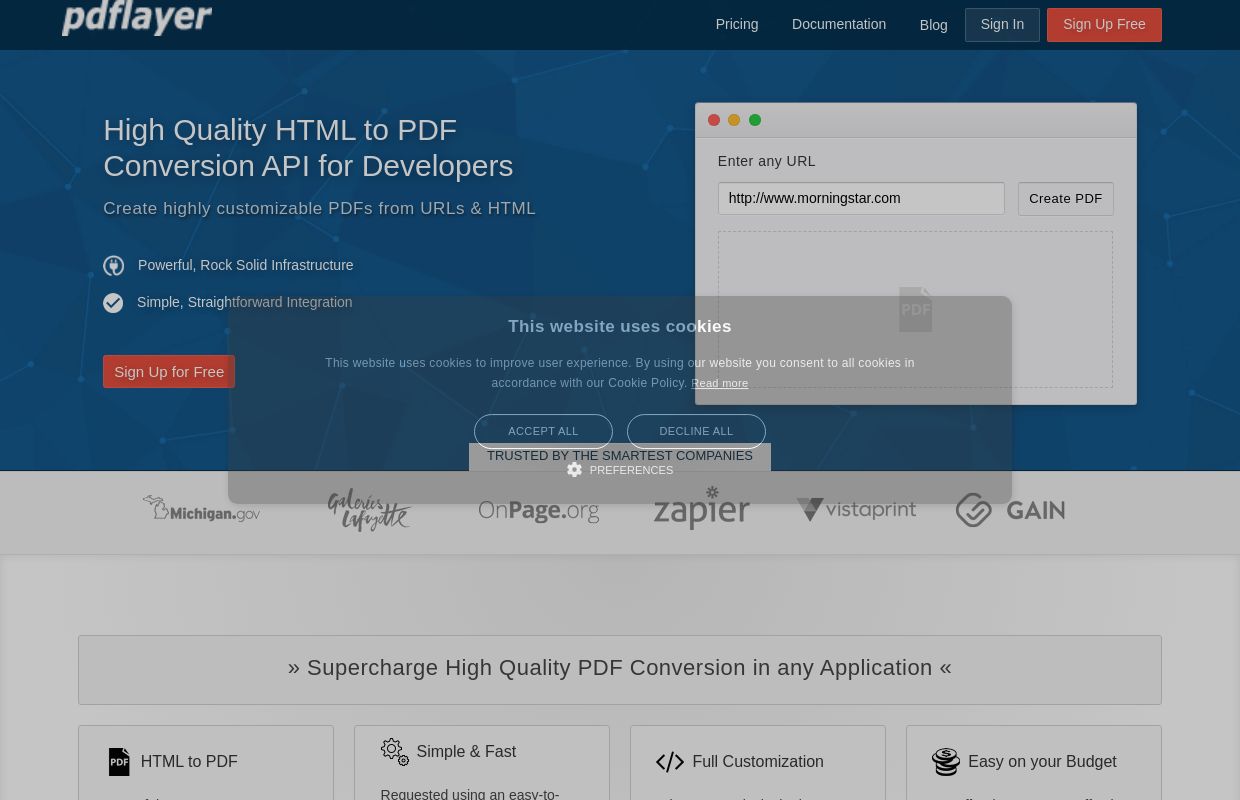The width and height of the screenshot is (1240, 800).
Task: Click the Vistaprint logo
Action: (x=856, y=509)
